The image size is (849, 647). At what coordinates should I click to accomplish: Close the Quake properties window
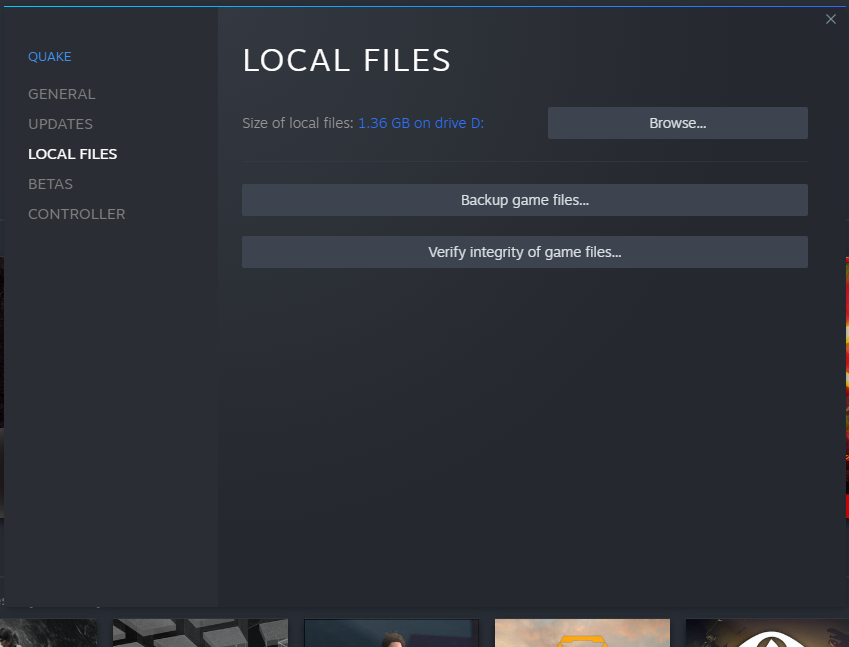[x=830, y=19]
